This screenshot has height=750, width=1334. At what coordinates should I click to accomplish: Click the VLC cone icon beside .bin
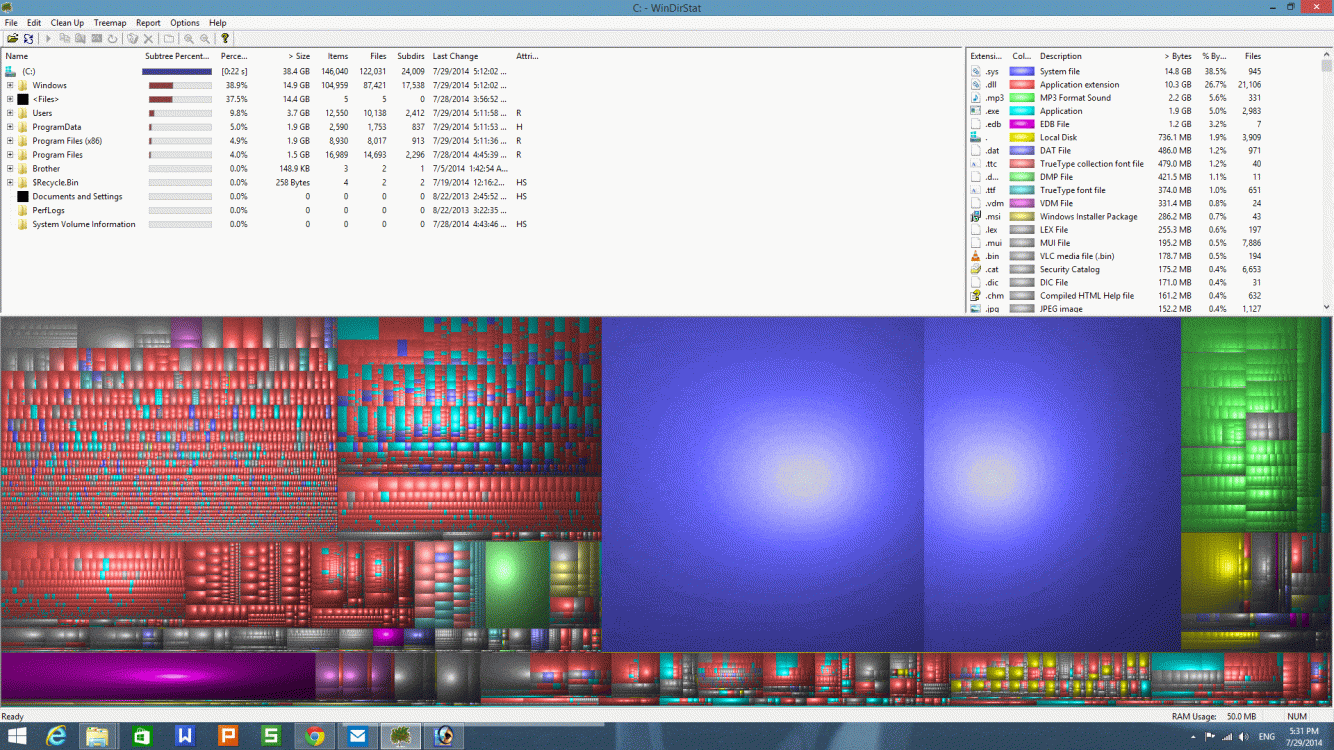pos(976,256)
